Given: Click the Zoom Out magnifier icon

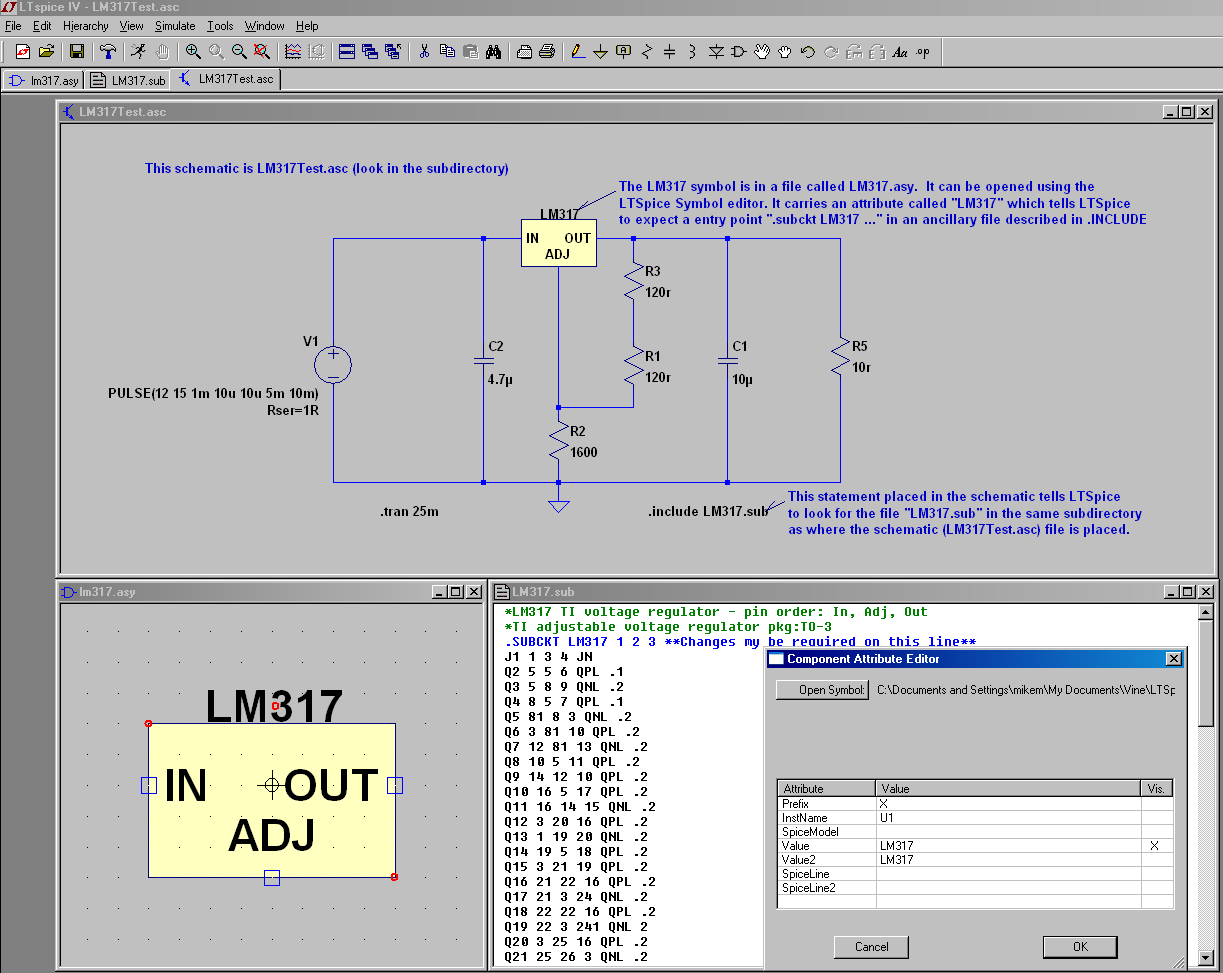Looking at the screenshot, I should point(239,52).
